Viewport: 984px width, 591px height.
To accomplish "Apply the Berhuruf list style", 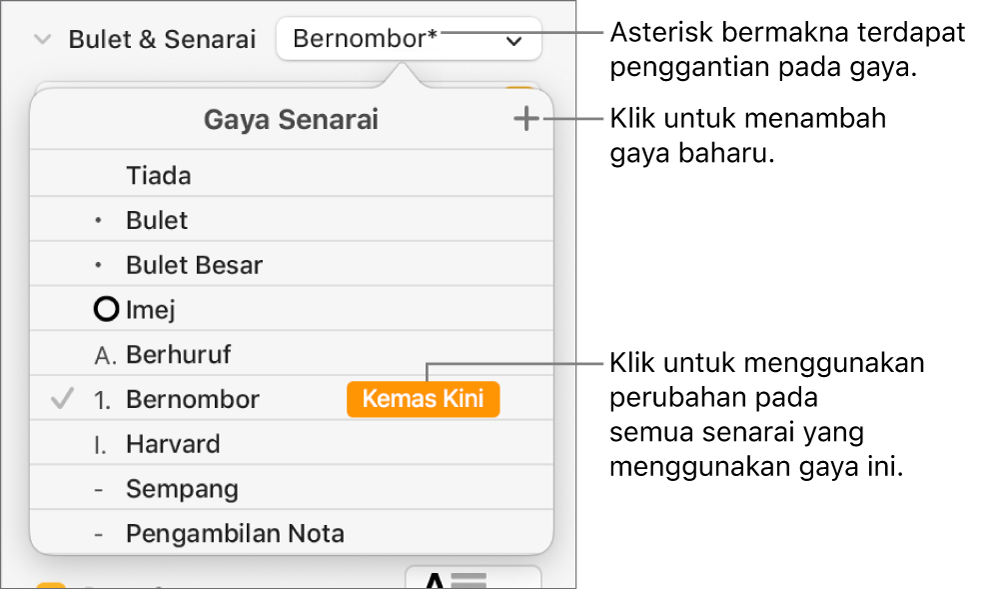I will point(179,355).
